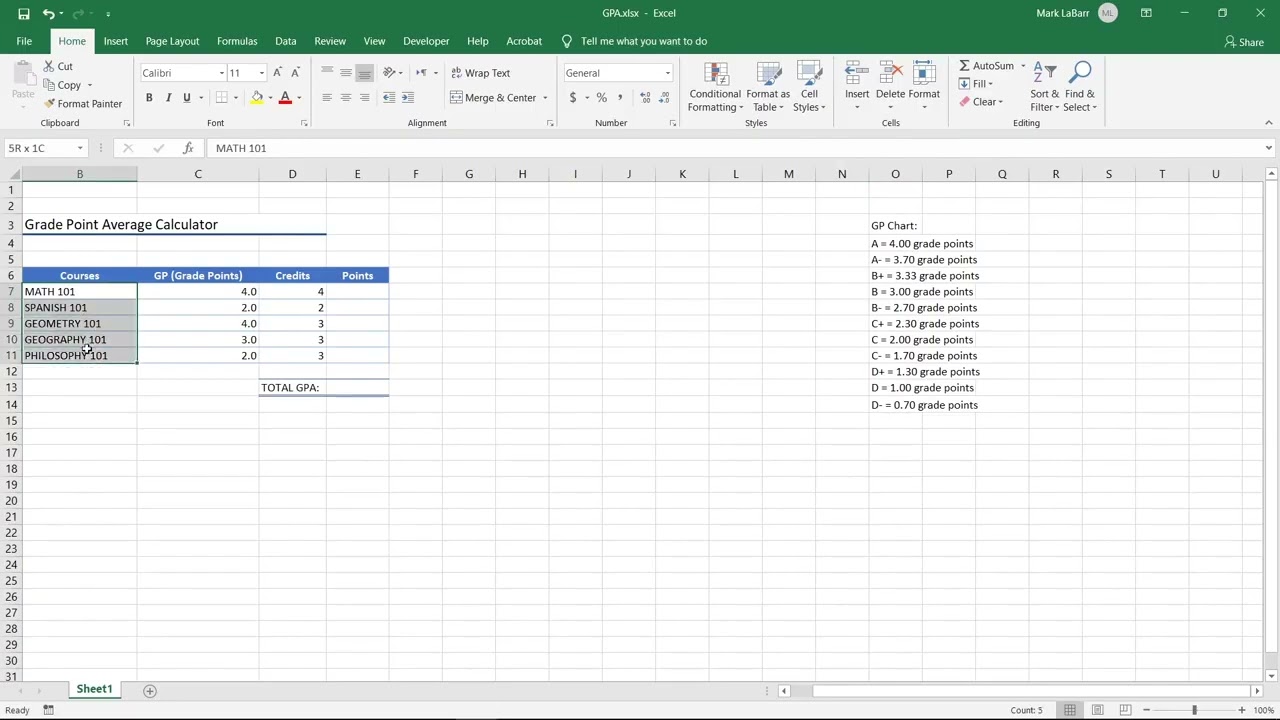Open the Orientation text-angle tool
This screenshot has width=1280, height=720.
390,73
